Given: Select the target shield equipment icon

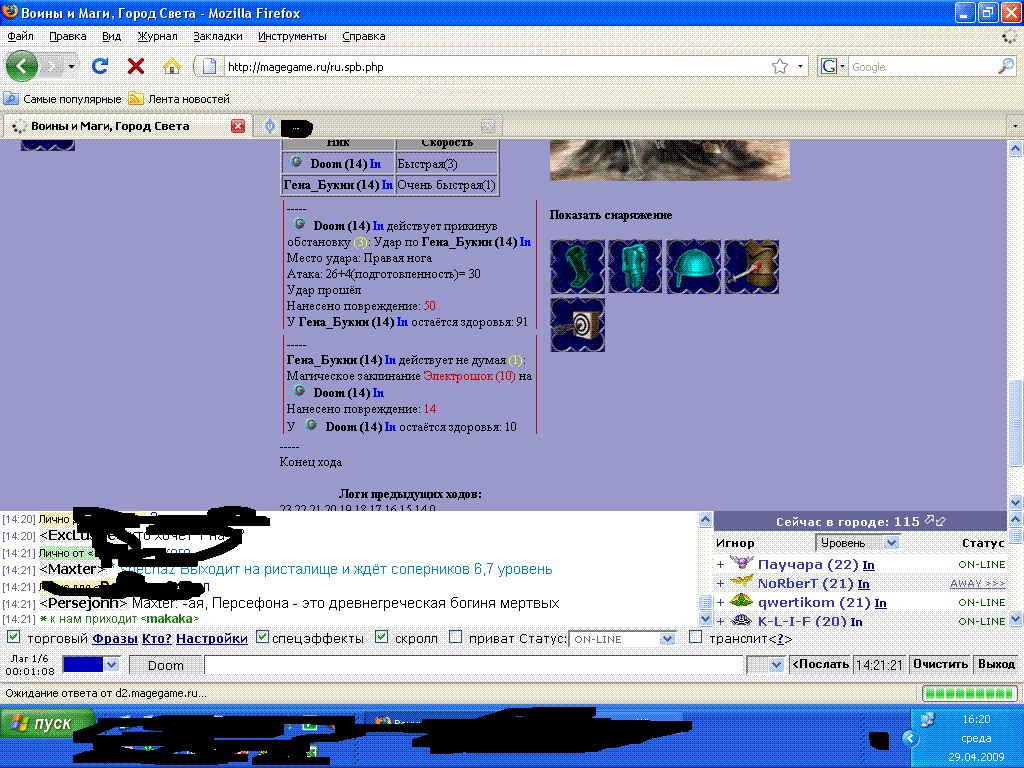Looking at the screenshot, I should click(577, 325).
